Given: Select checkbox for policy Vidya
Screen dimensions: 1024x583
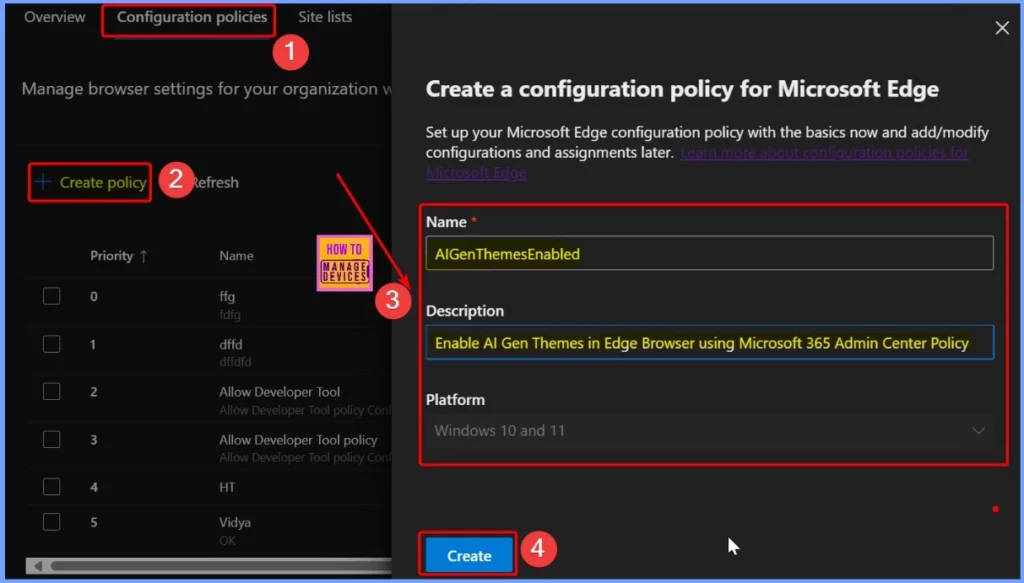Looking at the screenshot, I should click(x=52, y=522).
